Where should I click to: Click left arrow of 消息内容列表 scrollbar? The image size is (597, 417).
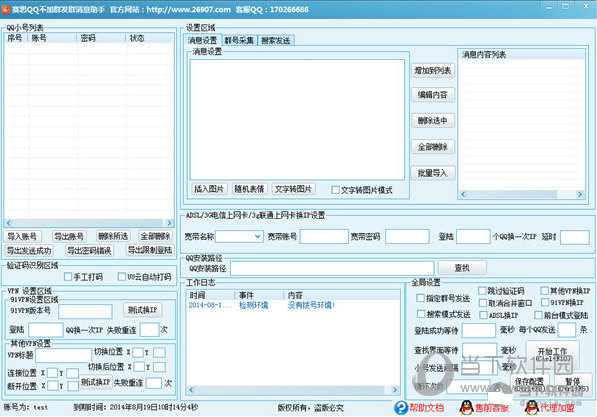463,194
